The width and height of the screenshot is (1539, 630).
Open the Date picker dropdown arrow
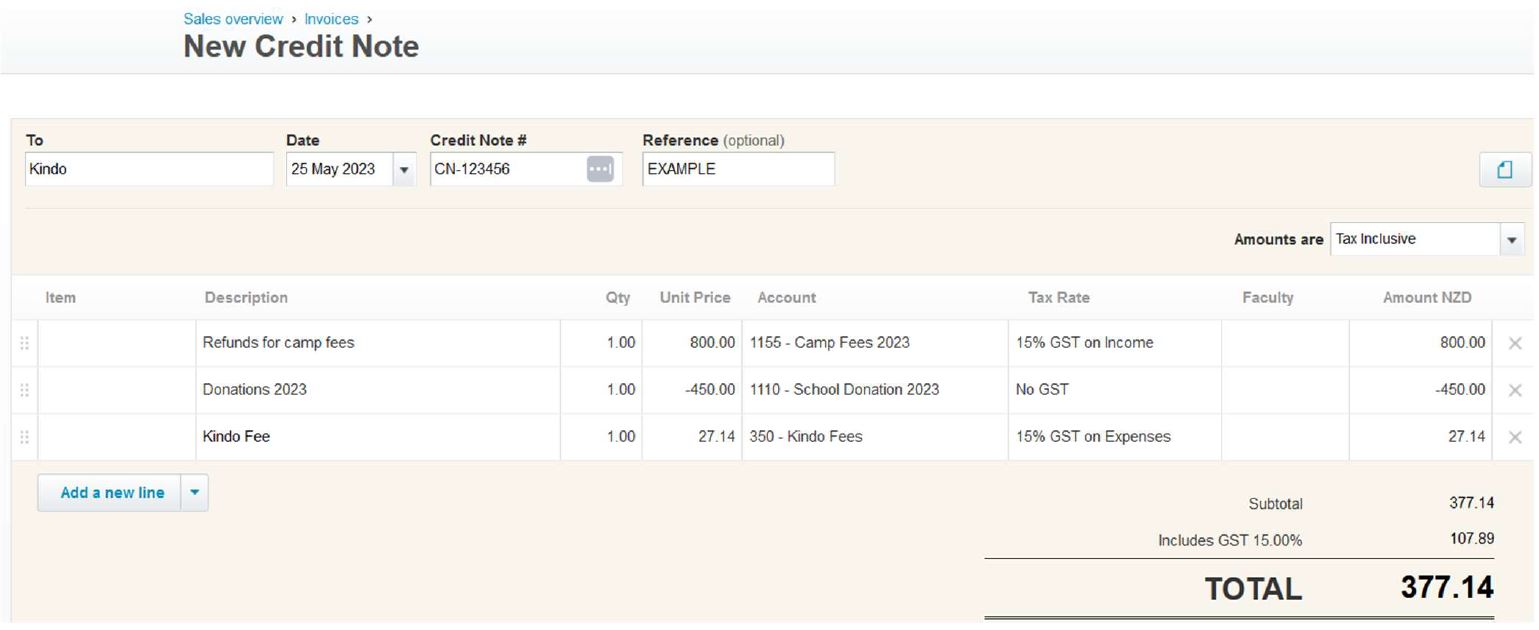click(404, 170)
